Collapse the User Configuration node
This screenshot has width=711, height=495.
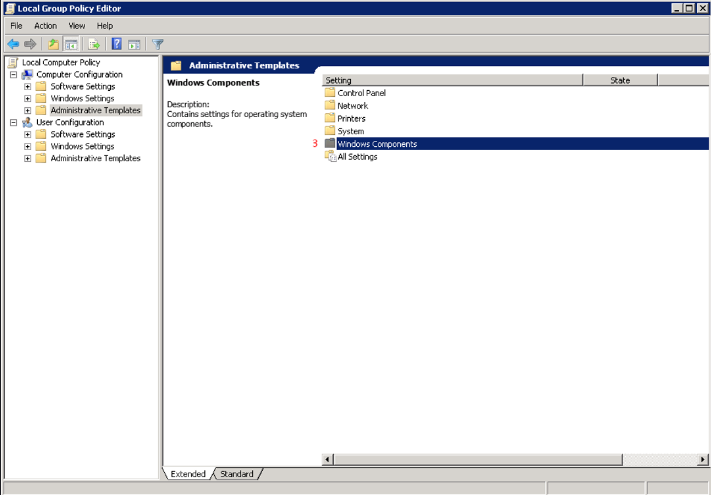tap(14, 122)
